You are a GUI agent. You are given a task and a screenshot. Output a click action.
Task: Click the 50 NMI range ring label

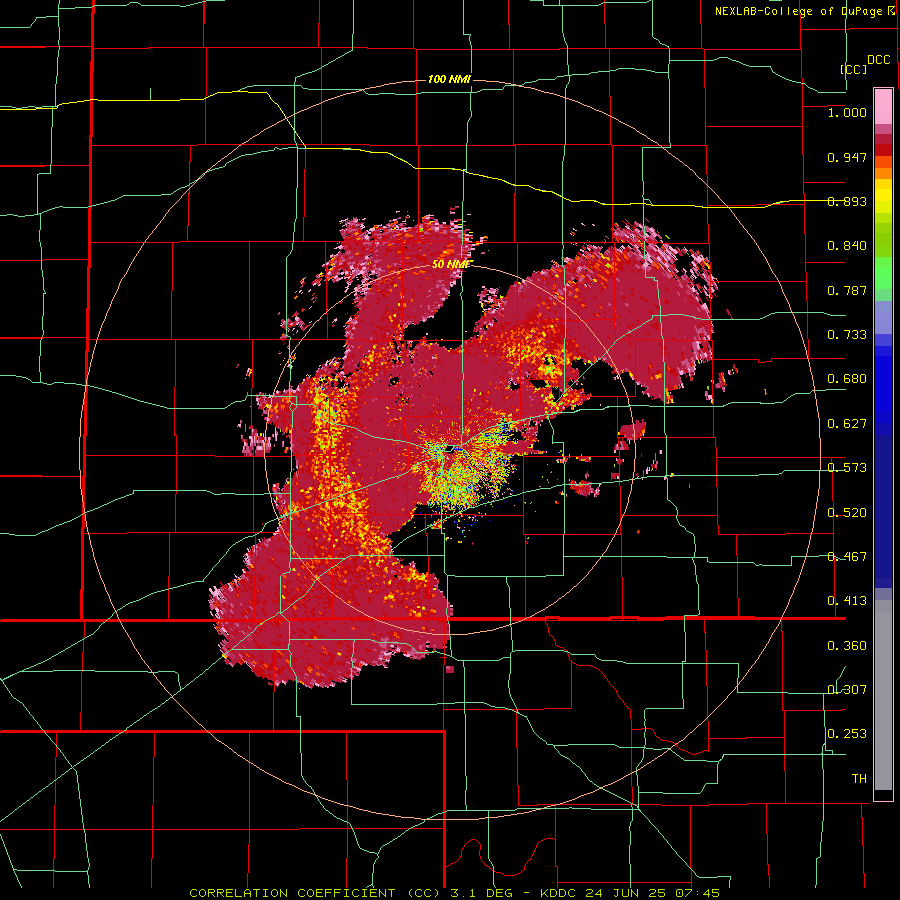(451, 264)
